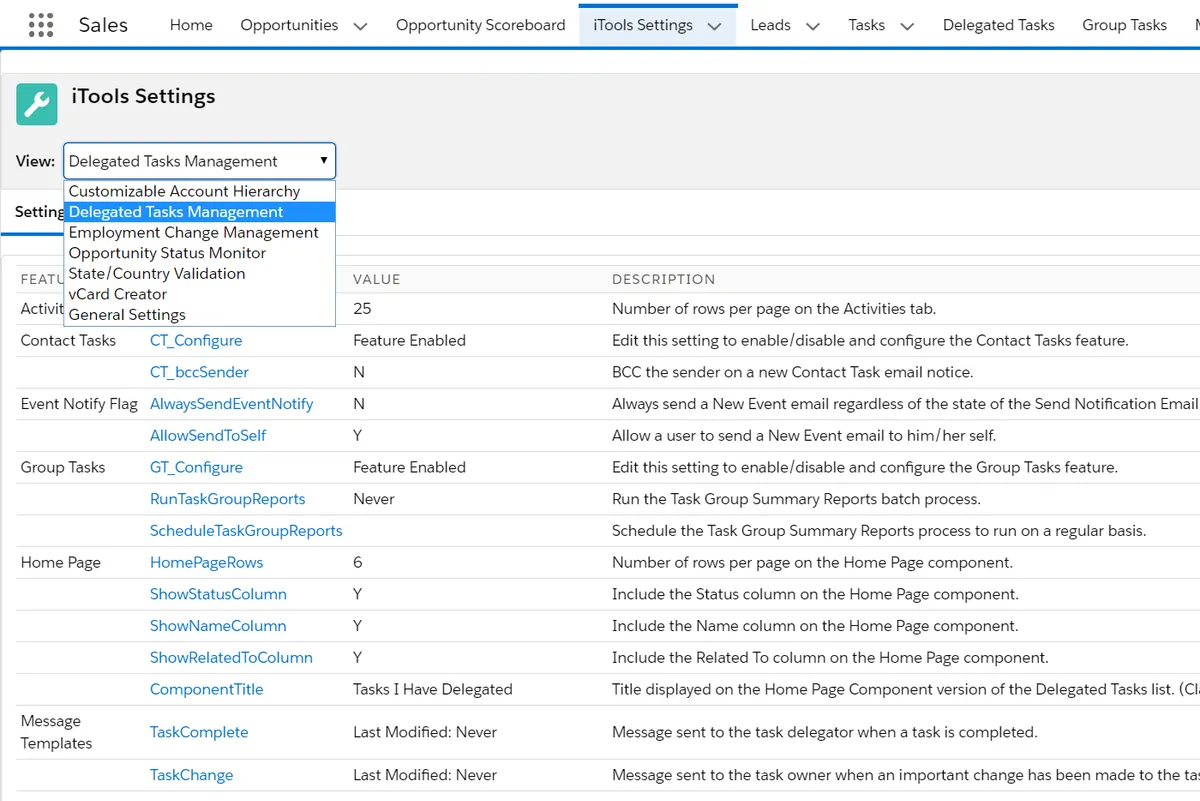Open the ComponentTitle setting link
The image size is (1200, 801).
pyautogui.click(x=207, y=689)
